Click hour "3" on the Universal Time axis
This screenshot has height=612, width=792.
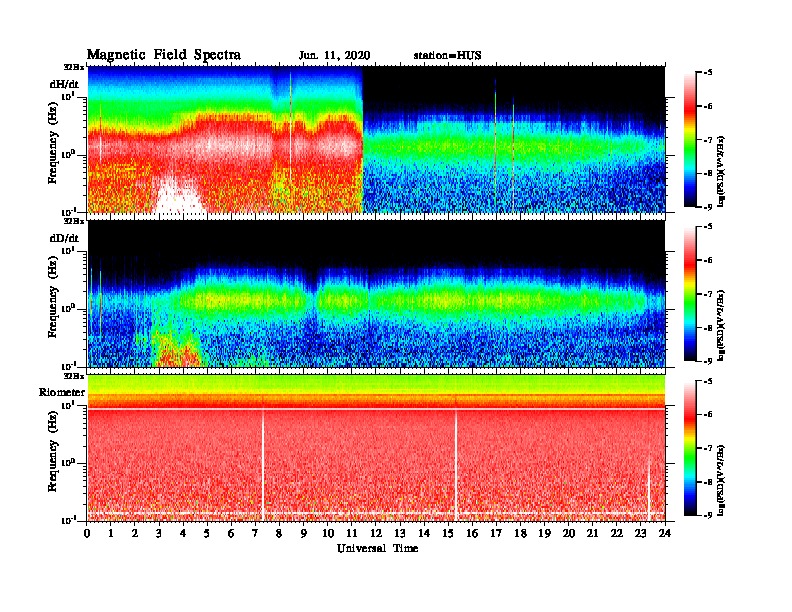[x=159, y=534]
